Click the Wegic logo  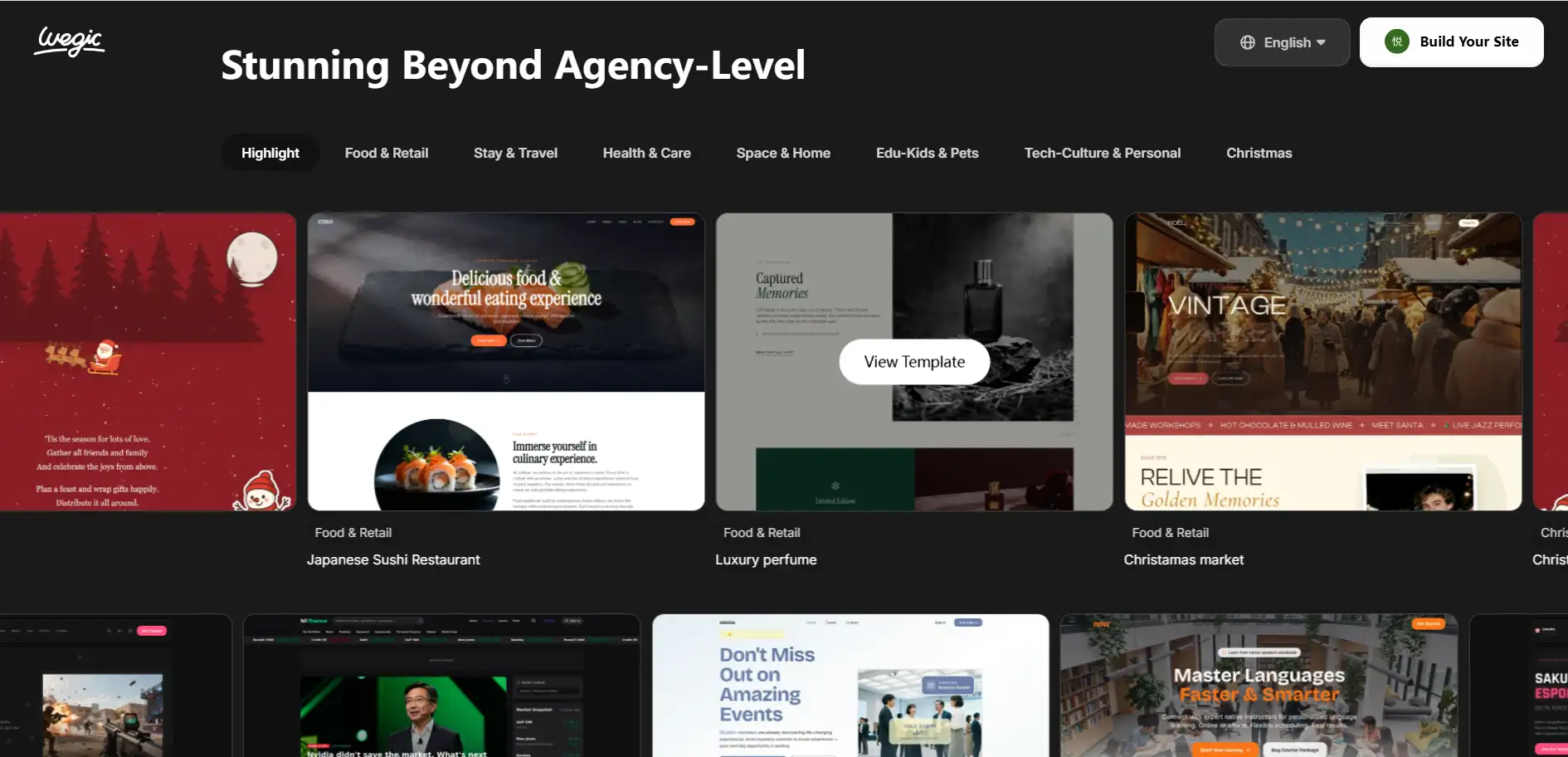tap(70, 41)
